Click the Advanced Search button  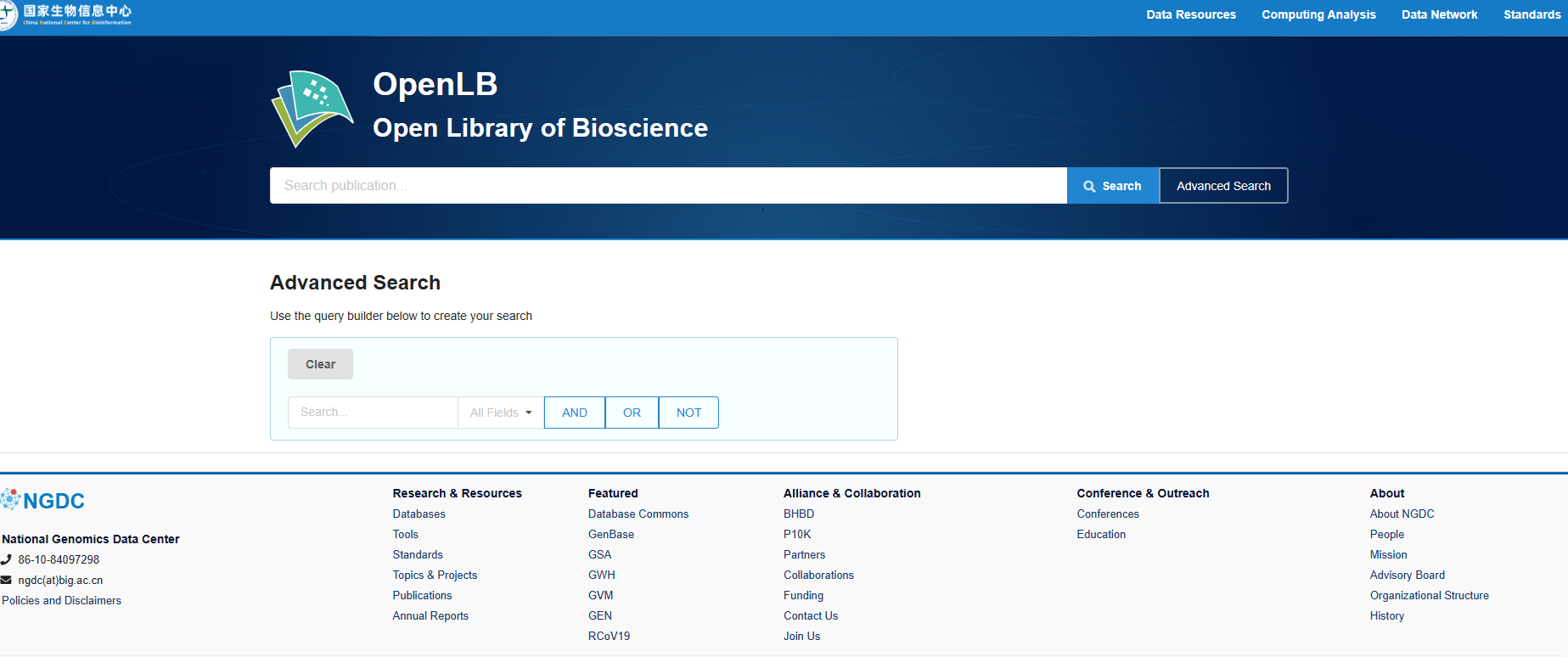coord(1223,186)
